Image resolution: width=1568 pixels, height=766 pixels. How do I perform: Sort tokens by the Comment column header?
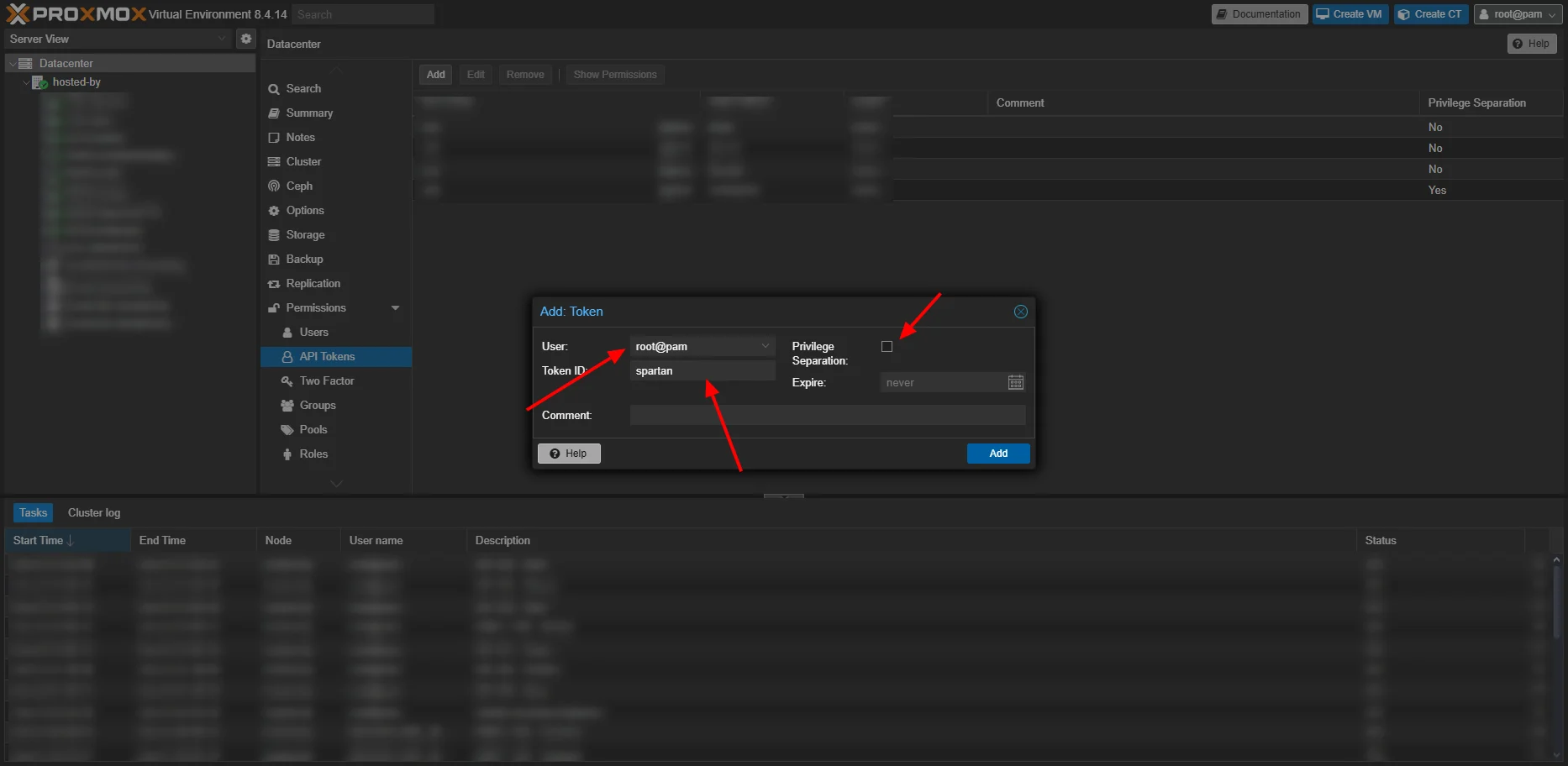[x=1203, y=103]
